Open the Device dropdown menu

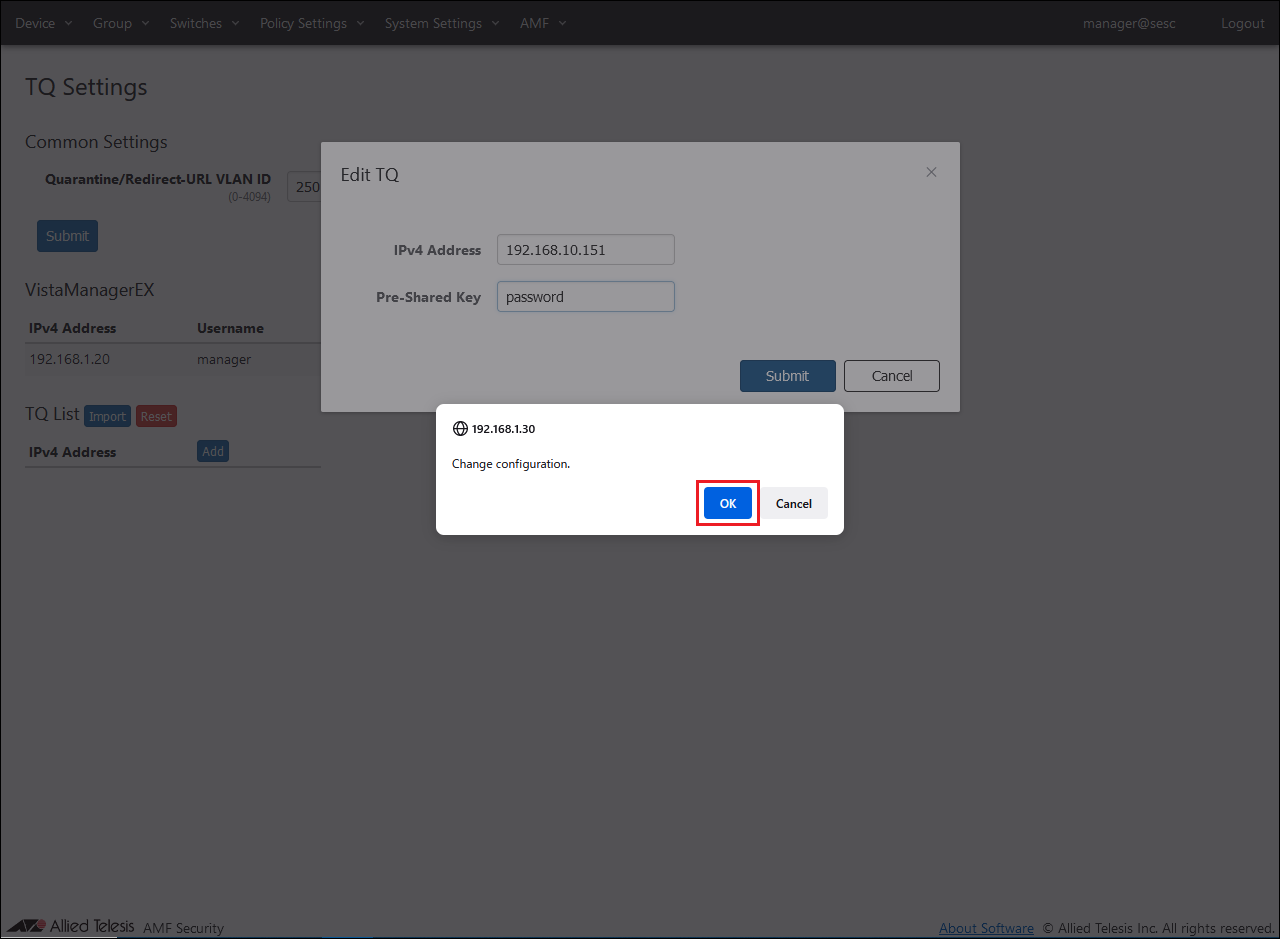pos(43,23)
